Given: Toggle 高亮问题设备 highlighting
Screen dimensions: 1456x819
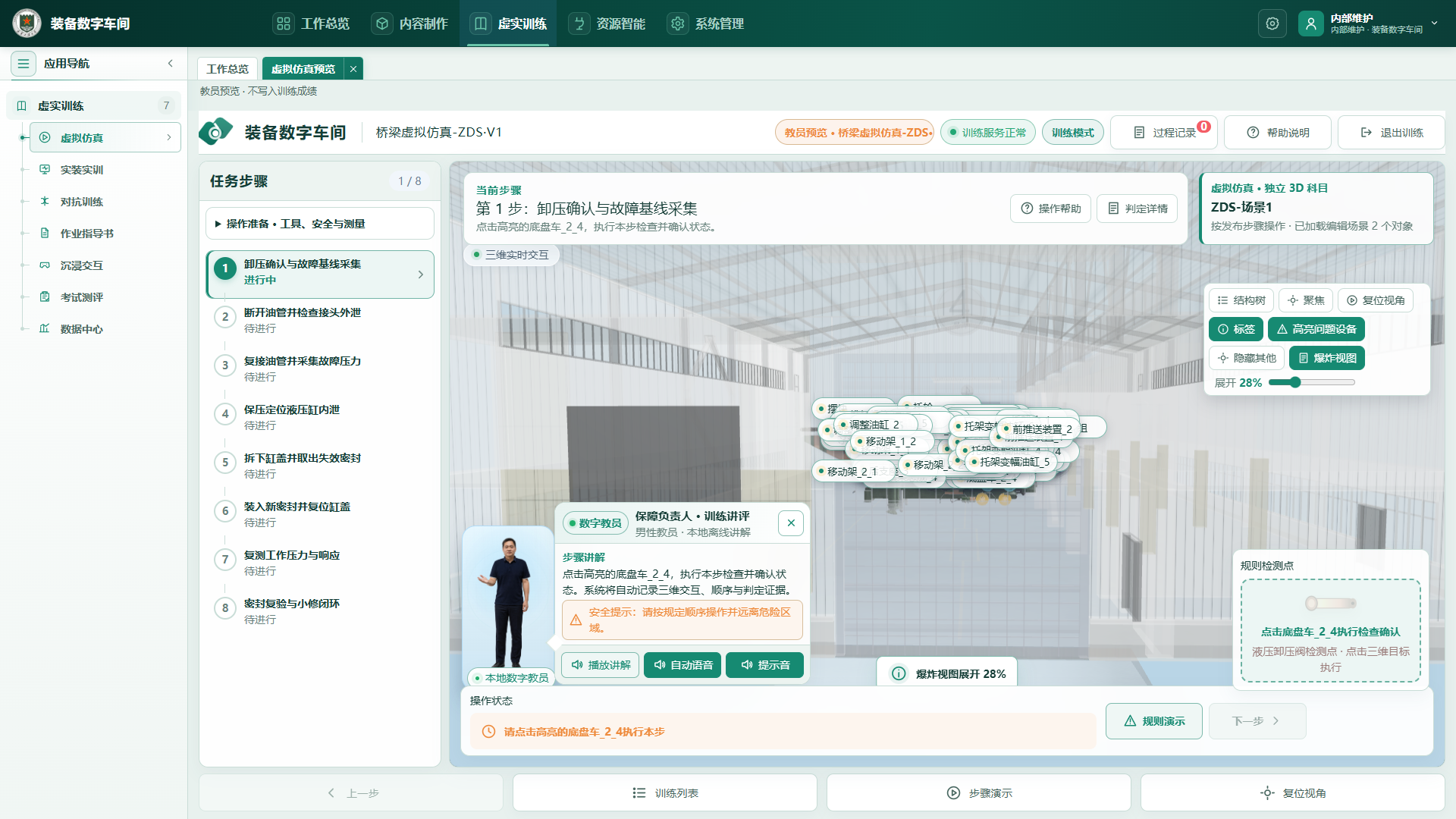Looking at the screenshot, I should click(x=1316, y=329).
